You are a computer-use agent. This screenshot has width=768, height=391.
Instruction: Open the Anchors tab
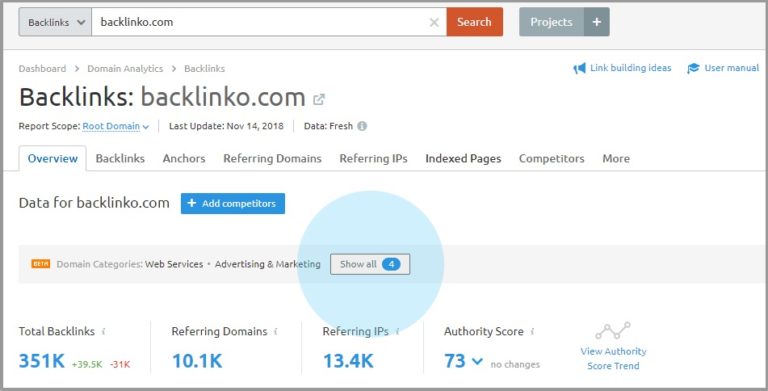[184, 159]
